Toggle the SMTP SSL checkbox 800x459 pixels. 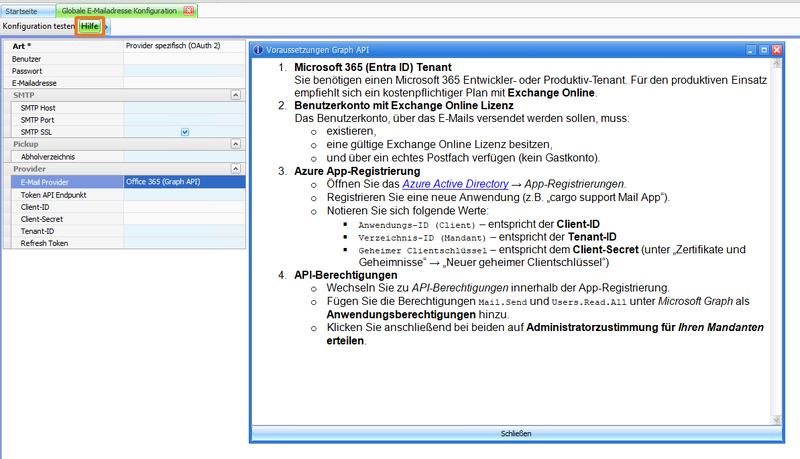(185, 131)
